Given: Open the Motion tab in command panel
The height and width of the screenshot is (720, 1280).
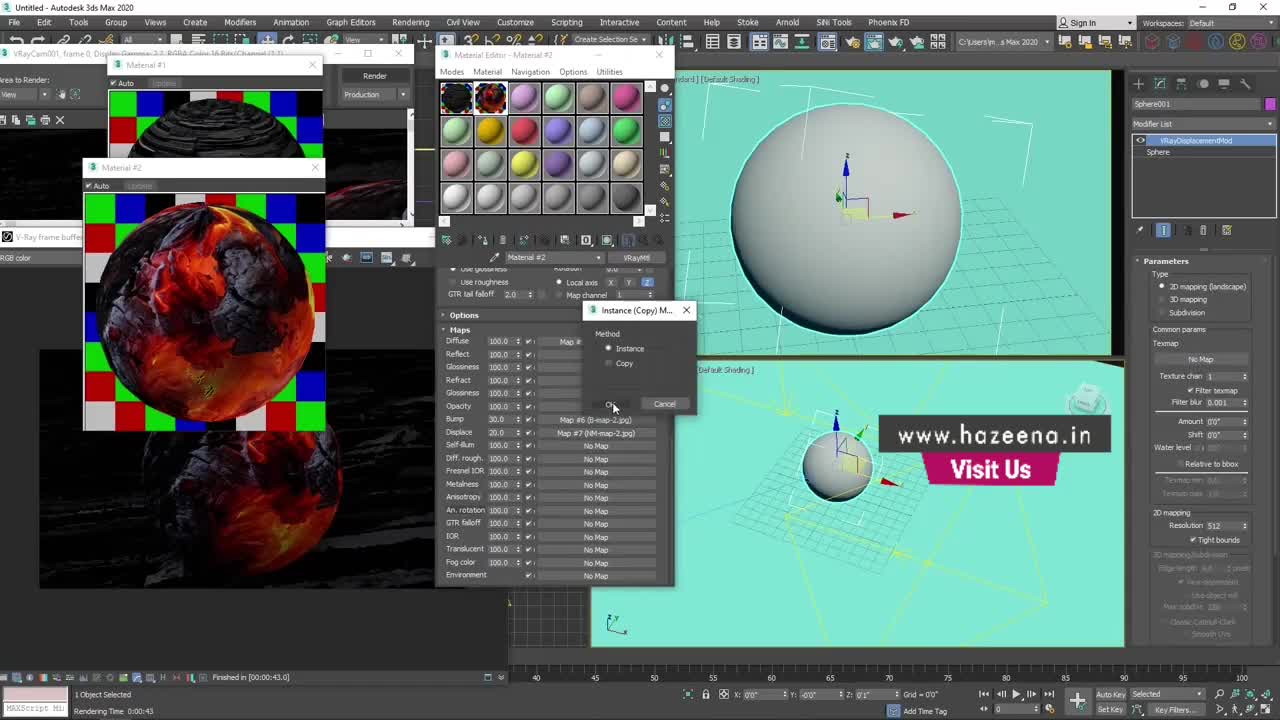Looking at the screenshot, I should 1203,84.
